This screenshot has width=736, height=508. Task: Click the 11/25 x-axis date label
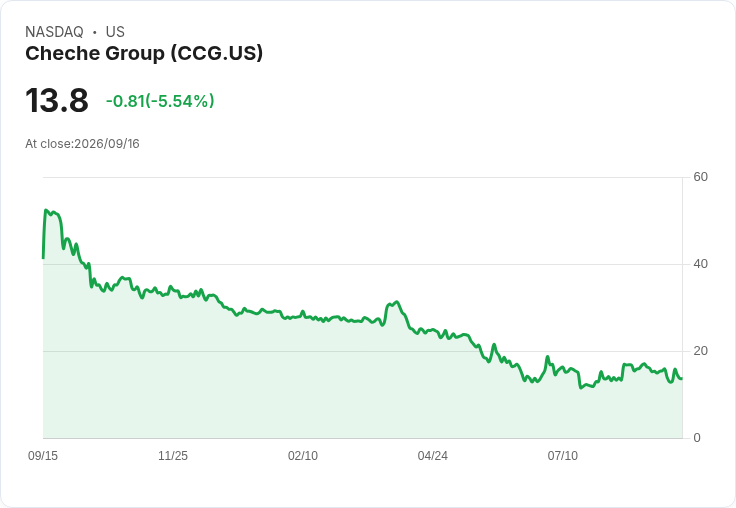click(173, 455)
